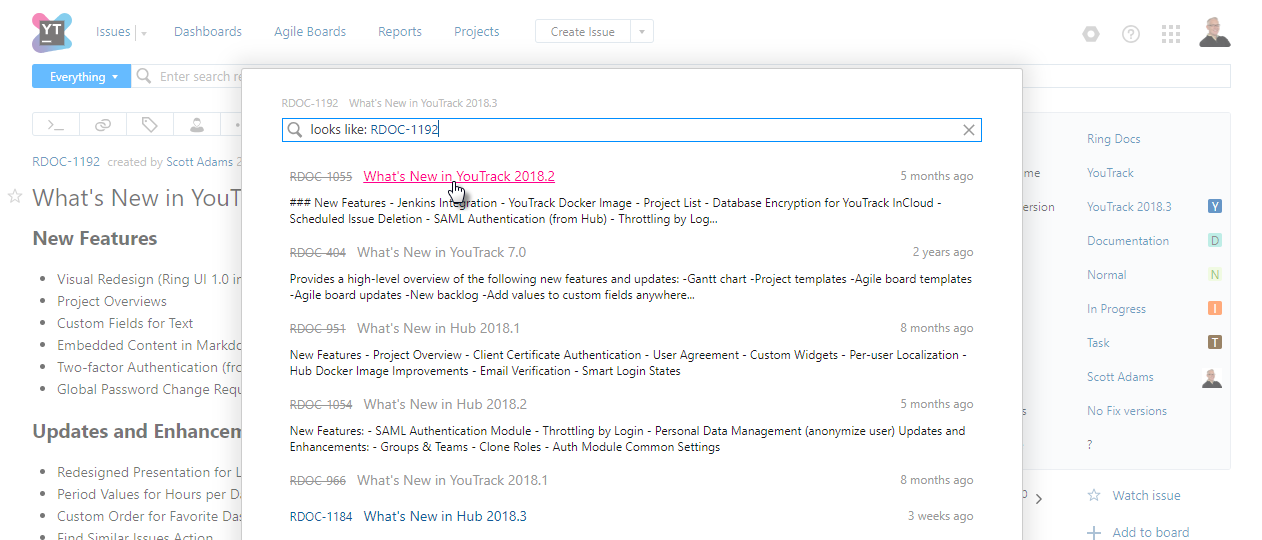This screenshot has height=540, width=1262.
Task: Star the issue What's New in YouTrack
Action: (x=15, y=197)
